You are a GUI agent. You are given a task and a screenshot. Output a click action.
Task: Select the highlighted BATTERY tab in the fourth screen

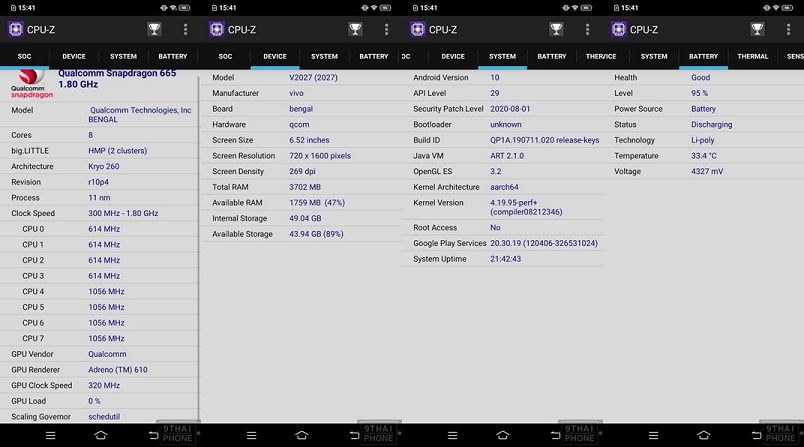point(704,56)
